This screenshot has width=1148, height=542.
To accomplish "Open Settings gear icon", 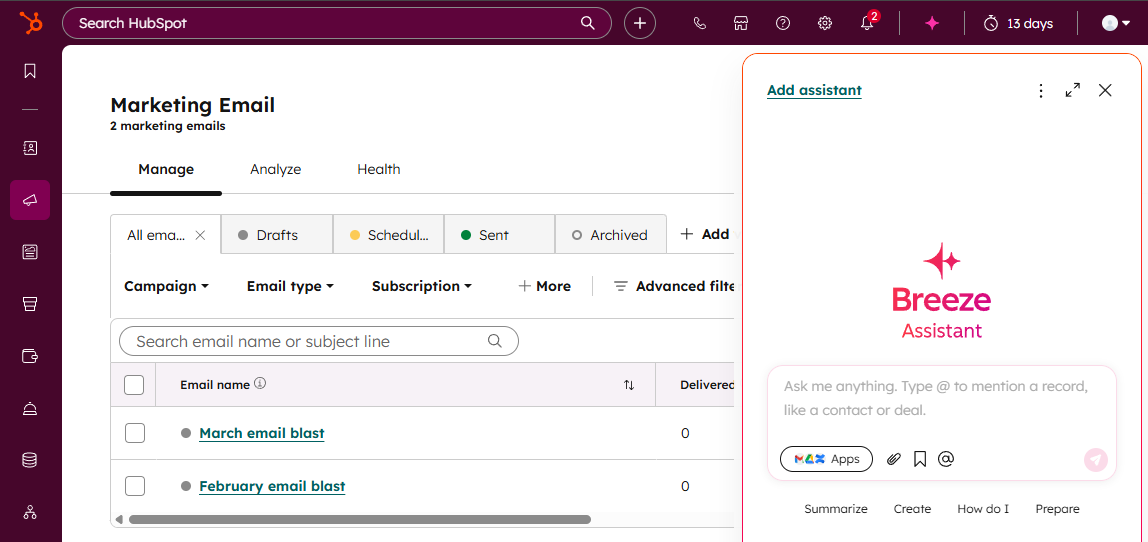I will click(825, 23).
